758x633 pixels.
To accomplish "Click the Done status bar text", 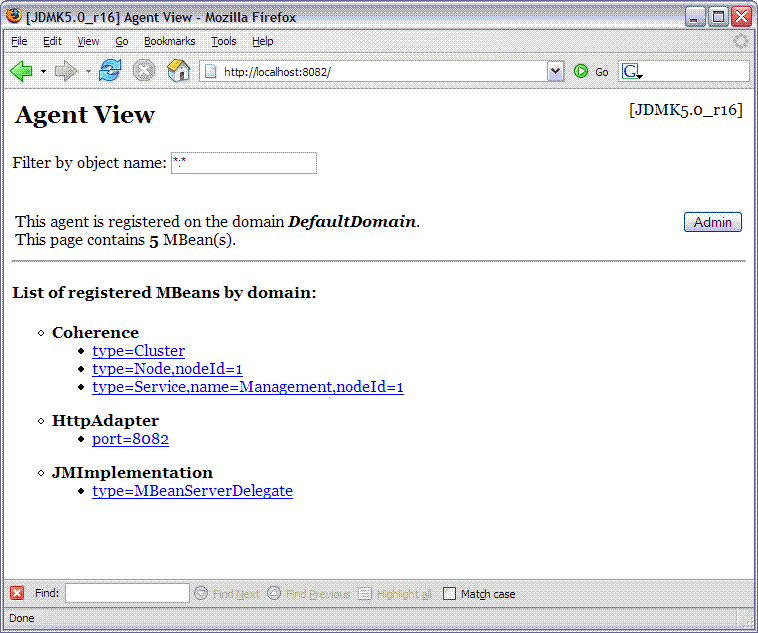I will coord(22,618).
